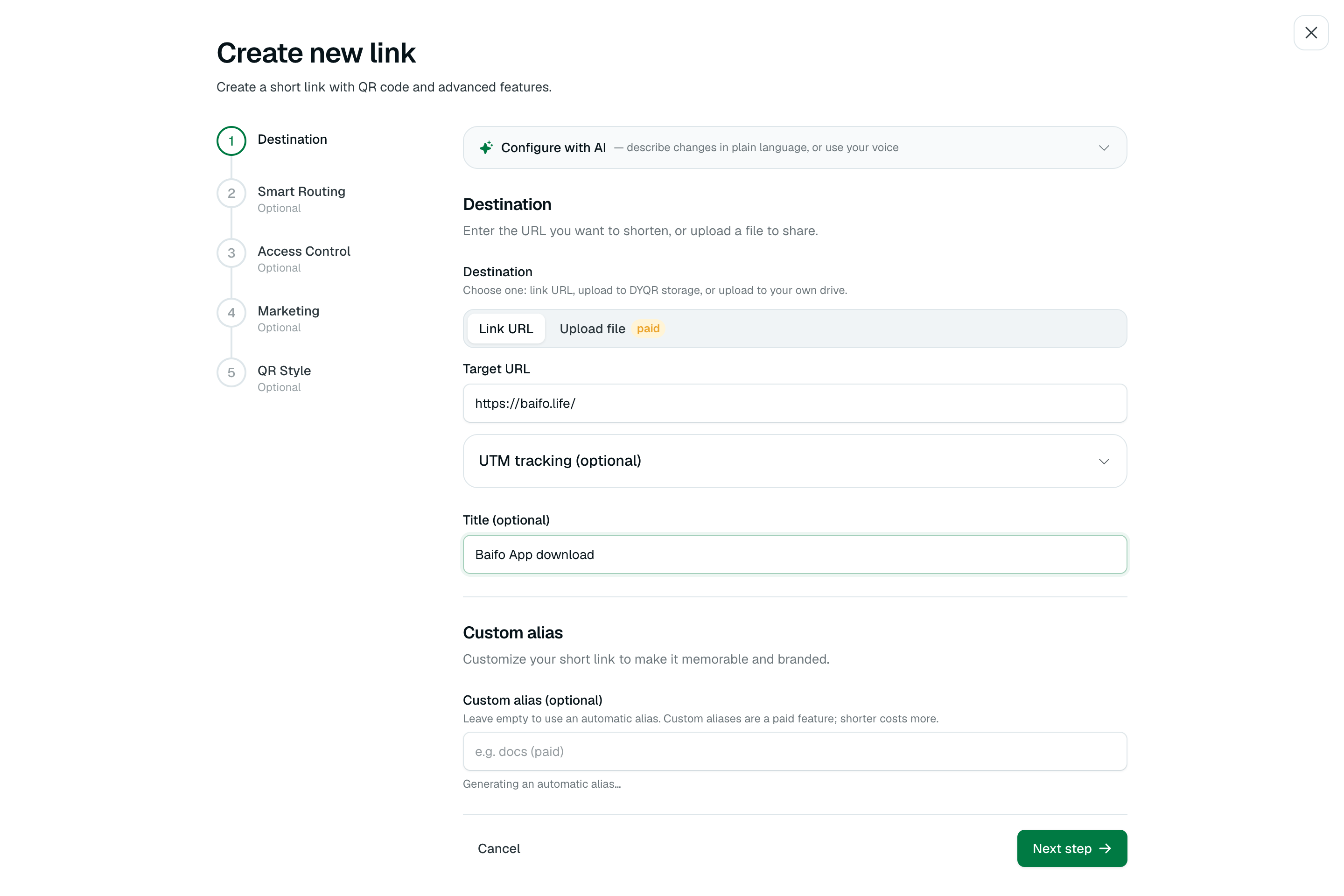Proceed with the Next step button

(x=1072, y=848)
